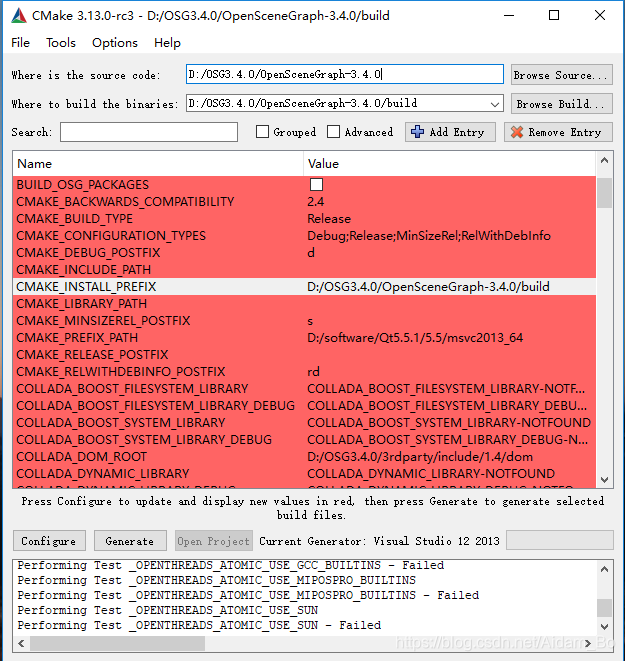
Task: Toggle the Grouped checkbox
Action: click(x=262, y=132)
